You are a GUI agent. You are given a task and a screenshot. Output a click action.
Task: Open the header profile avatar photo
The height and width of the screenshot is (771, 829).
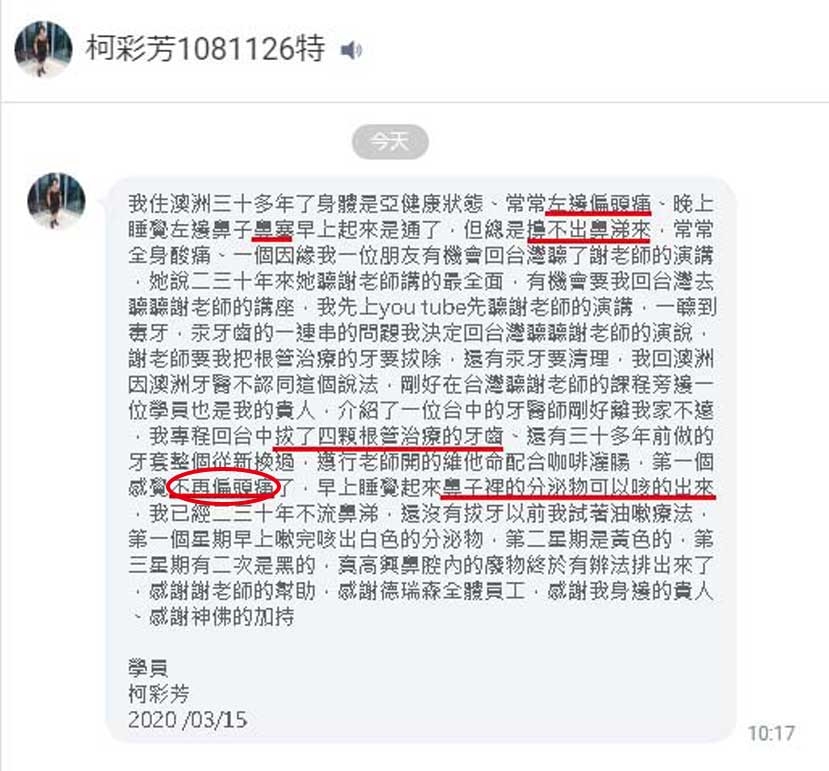[43, 49]
